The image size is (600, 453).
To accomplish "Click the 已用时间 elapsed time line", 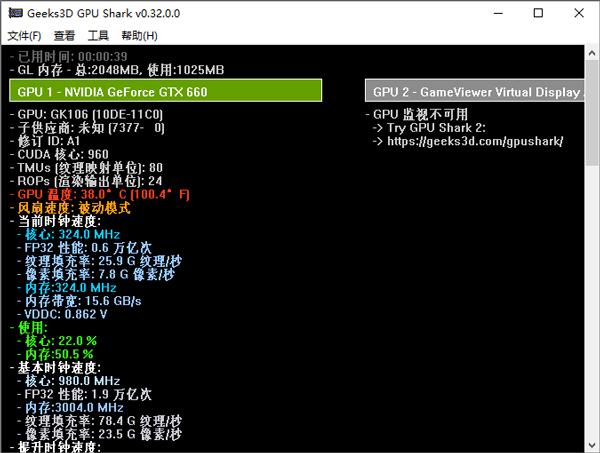I will point(69,57).
